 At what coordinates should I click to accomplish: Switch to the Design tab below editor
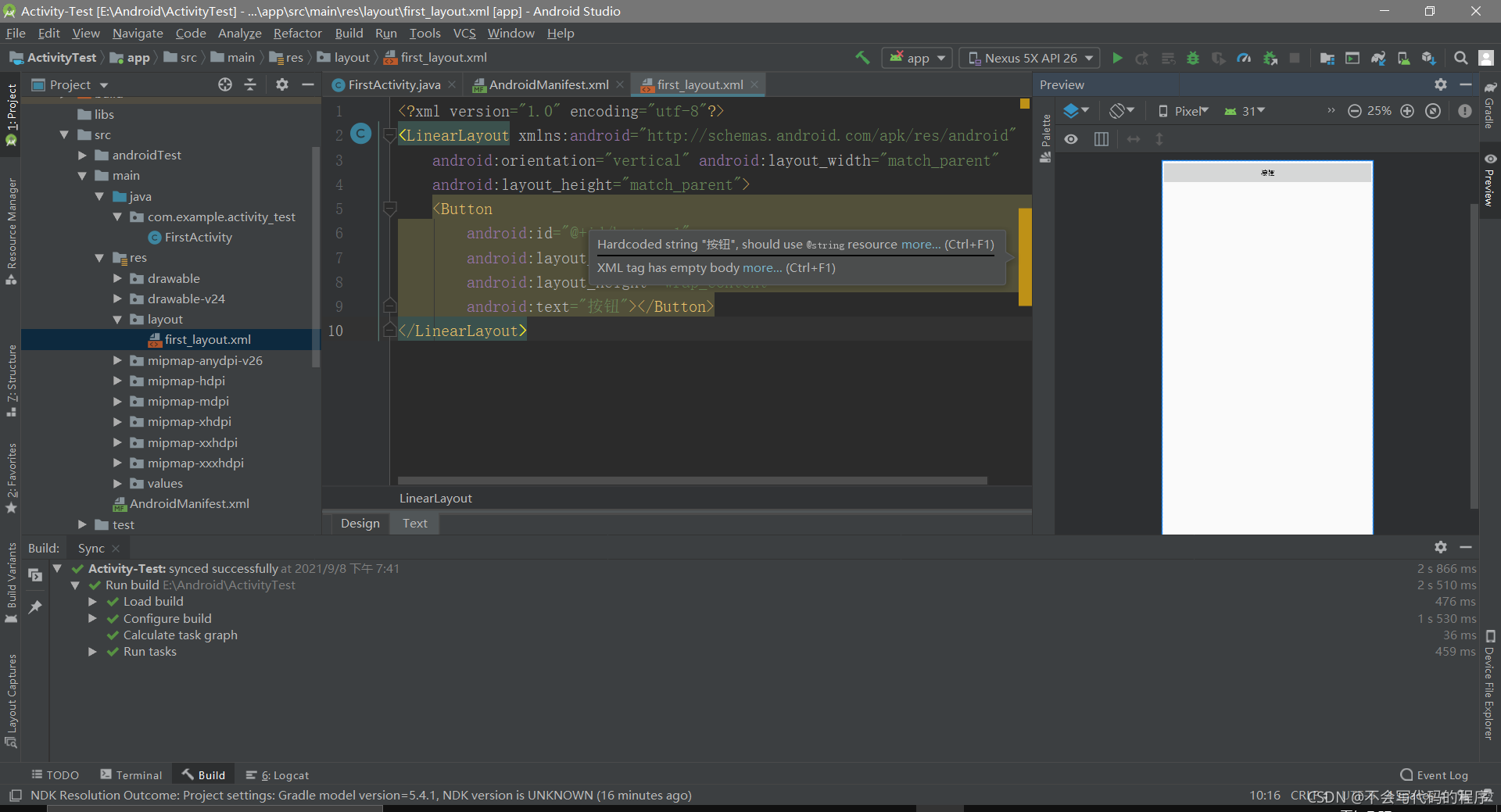pos(360,524)
